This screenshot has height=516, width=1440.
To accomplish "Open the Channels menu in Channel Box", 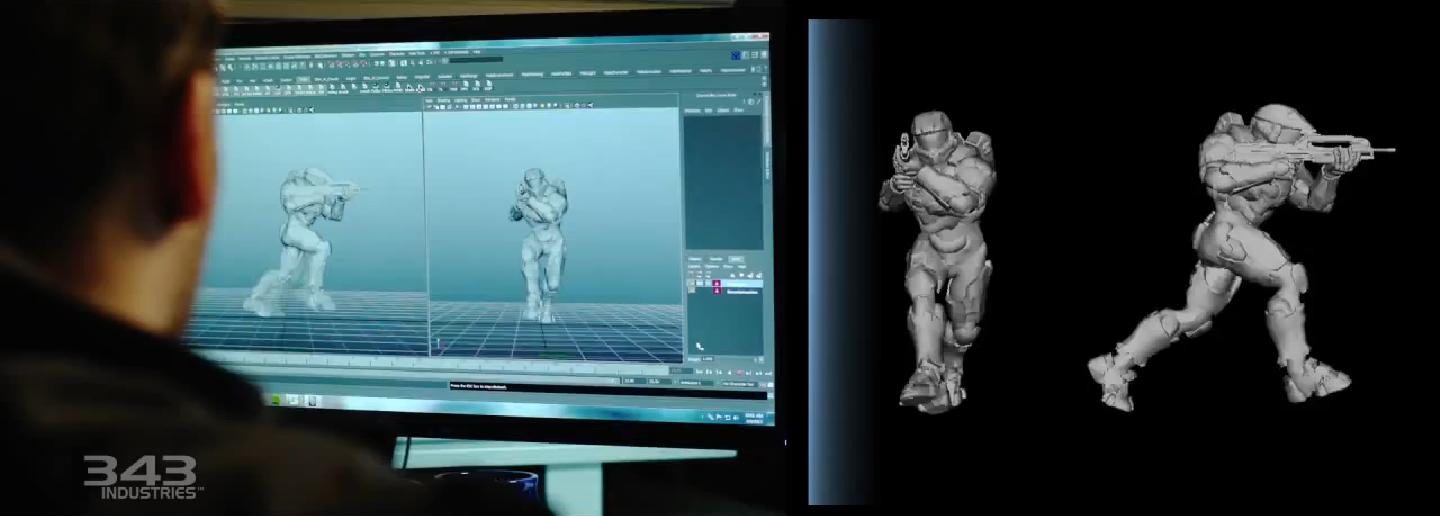I will coord(692,110).
